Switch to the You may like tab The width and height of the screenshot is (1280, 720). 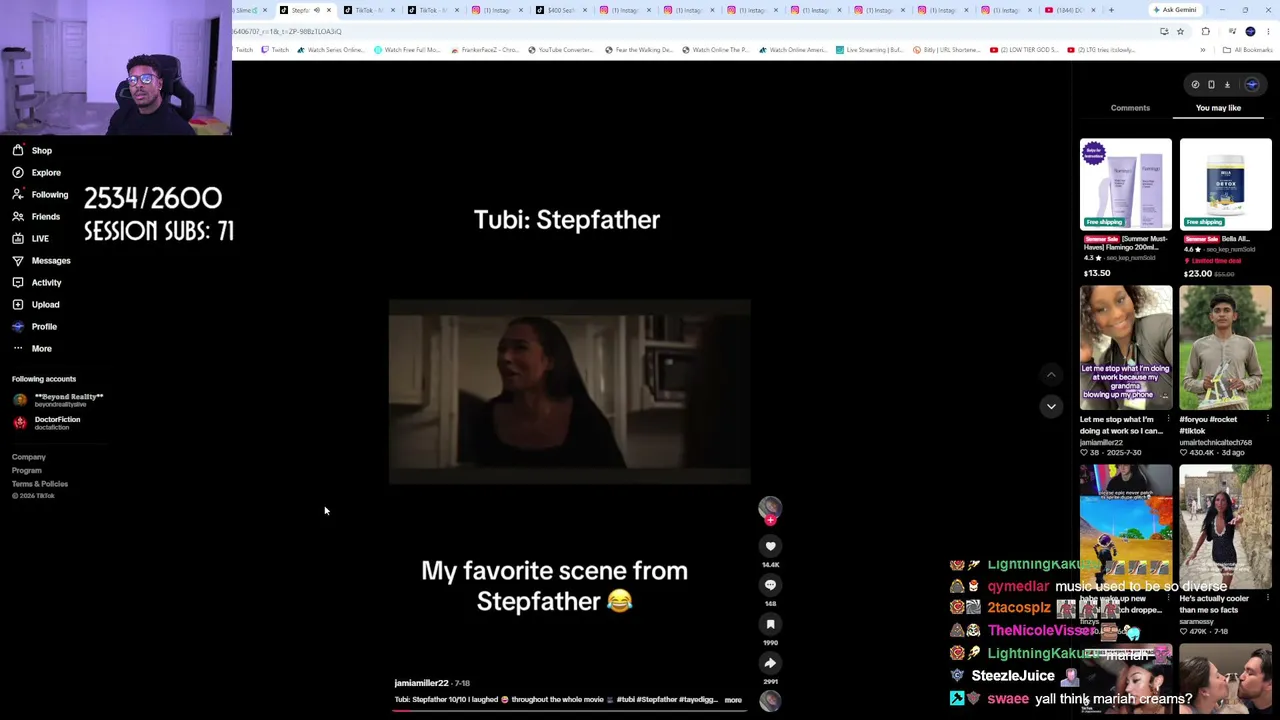pos(1218,108)
